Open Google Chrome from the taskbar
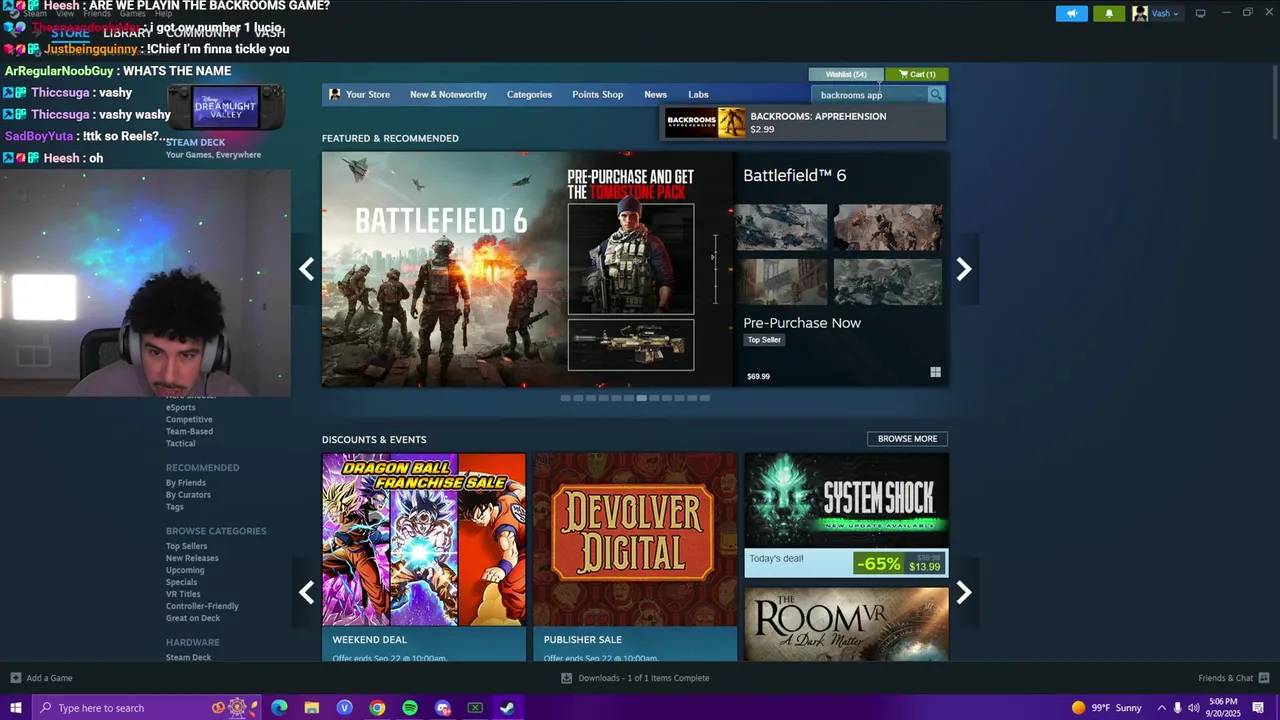Screen dimensions: 1280x720 coord(377,708)
